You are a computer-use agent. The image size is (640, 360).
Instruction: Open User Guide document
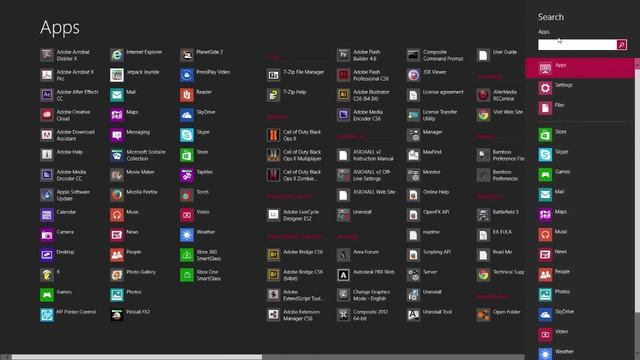497,55
